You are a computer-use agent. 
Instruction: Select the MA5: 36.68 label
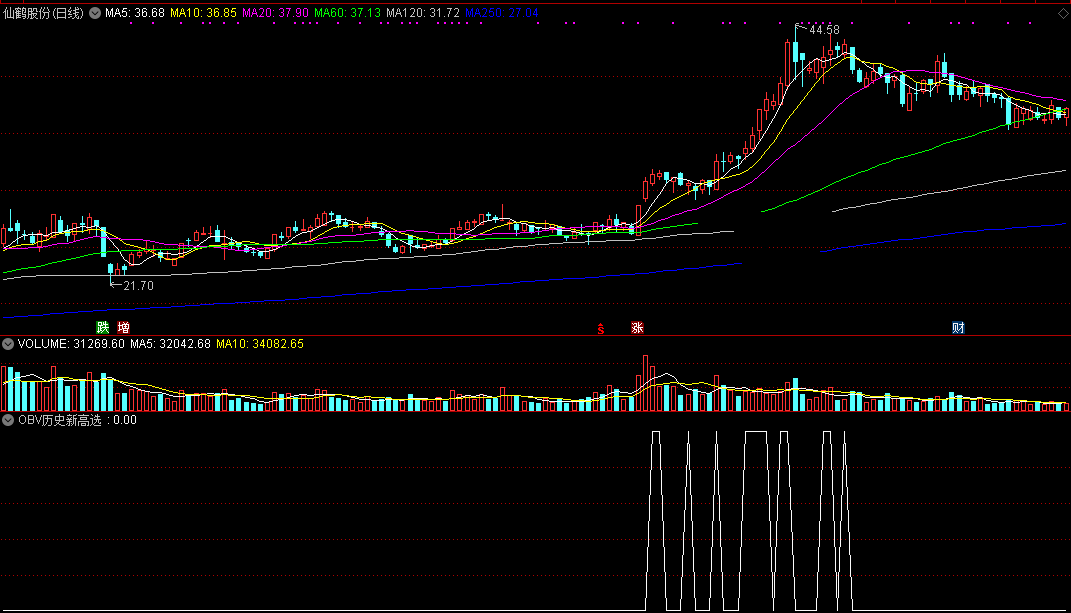[135, 13]
